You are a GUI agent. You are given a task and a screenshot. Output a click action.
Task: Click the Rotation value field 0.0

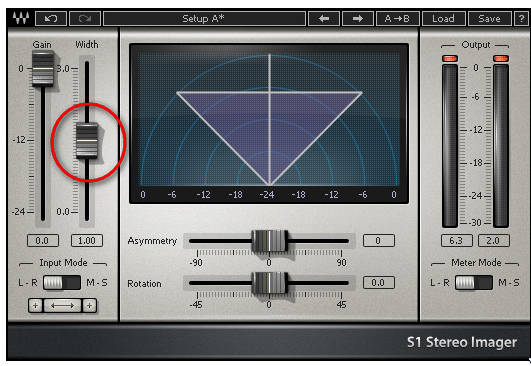point(379,283)
